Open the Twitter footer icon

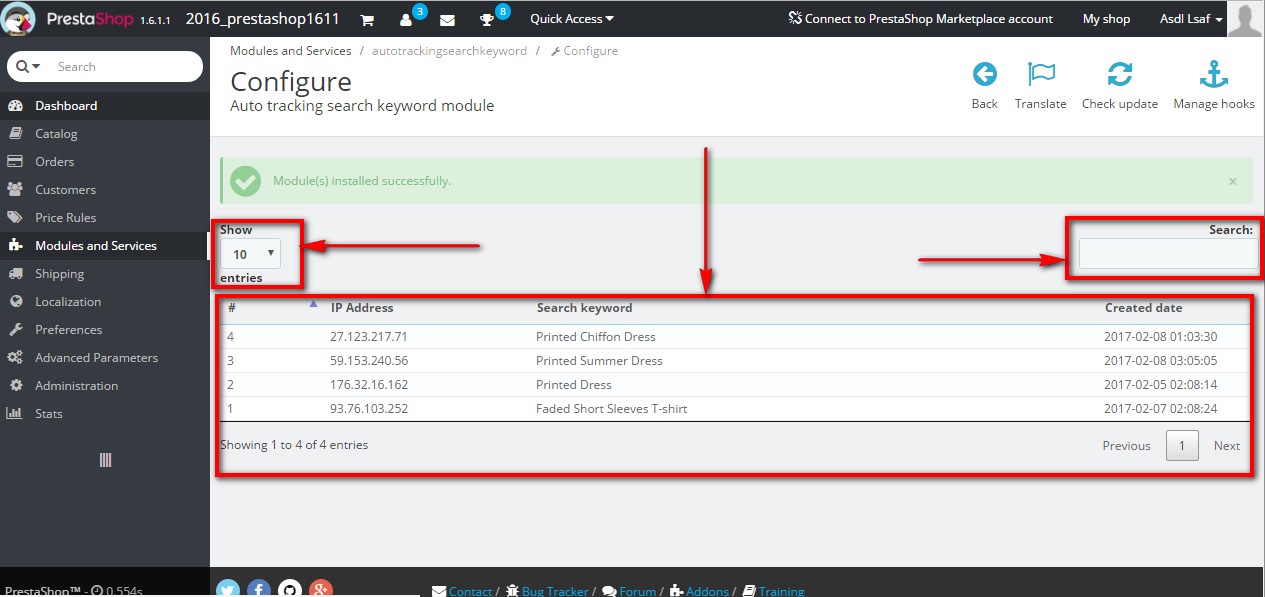point(229,589)
